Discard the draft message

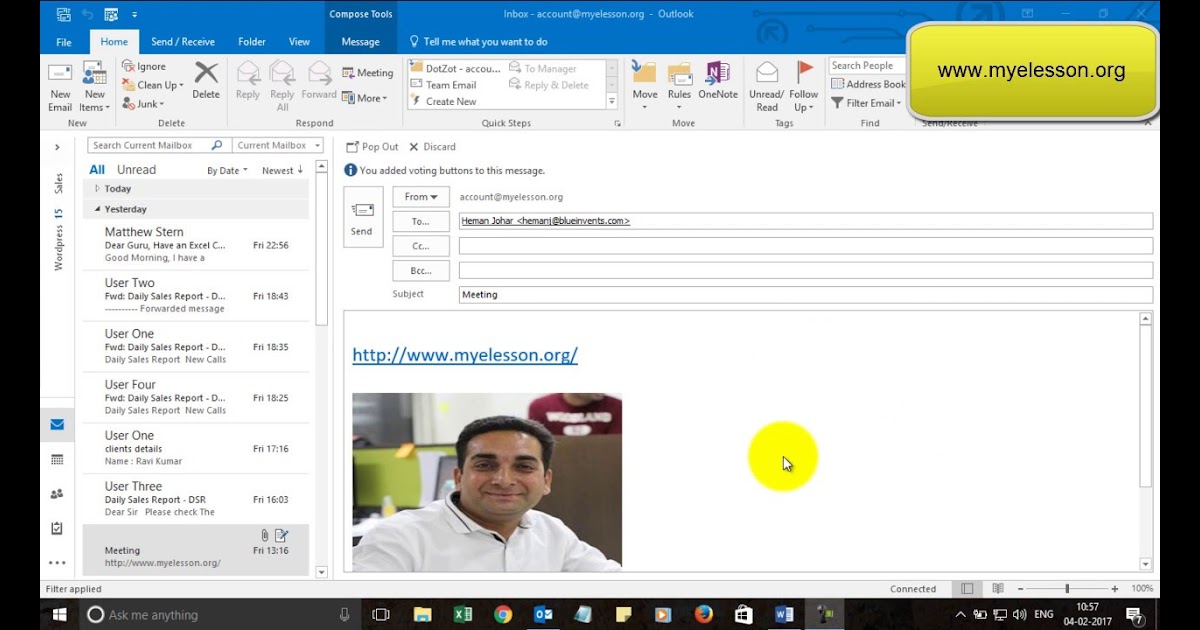[x=432, y=146]
